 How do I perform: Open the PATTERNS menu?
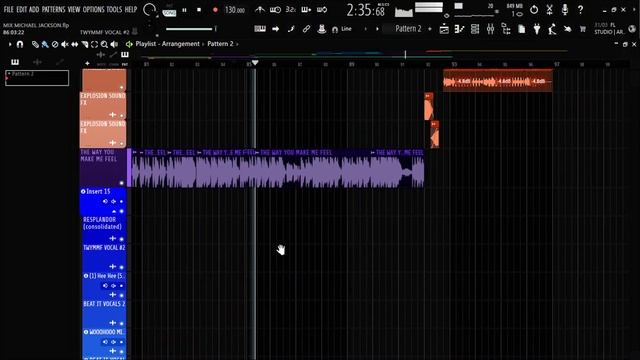click(x=53, y=9)
